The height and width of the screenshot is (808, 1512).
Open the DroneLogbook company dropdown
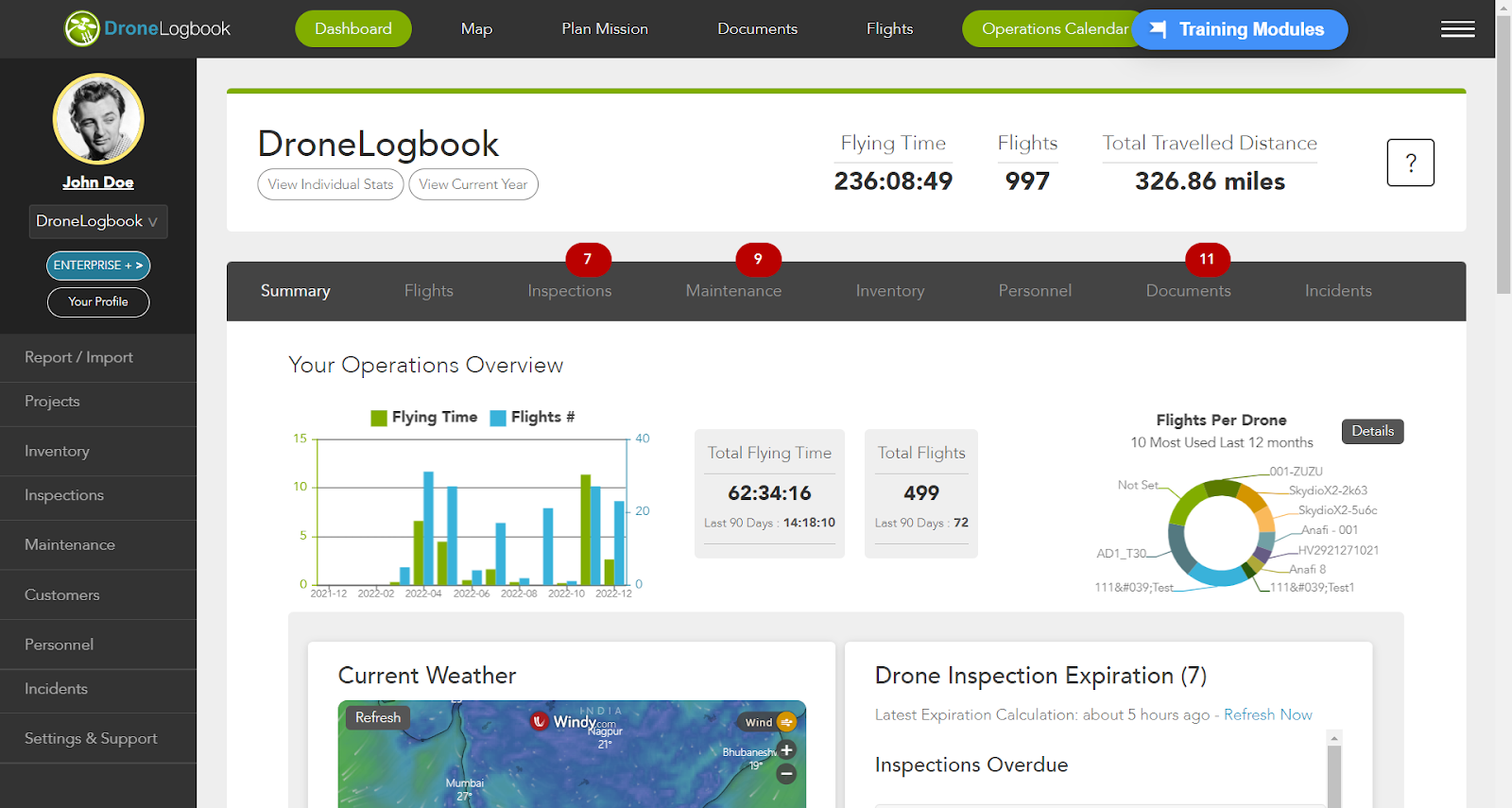point(98,221)
